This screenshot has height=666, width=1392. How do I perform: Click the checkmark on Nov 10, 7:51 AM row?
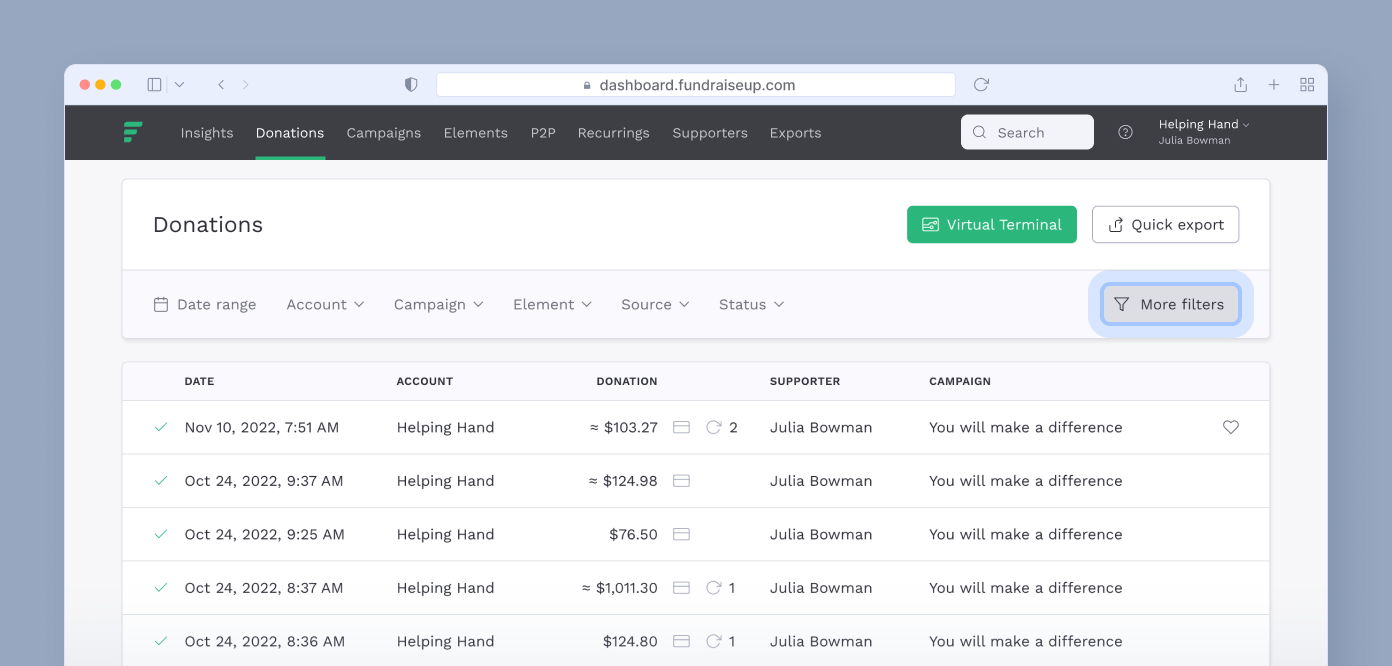pos(160,427)
